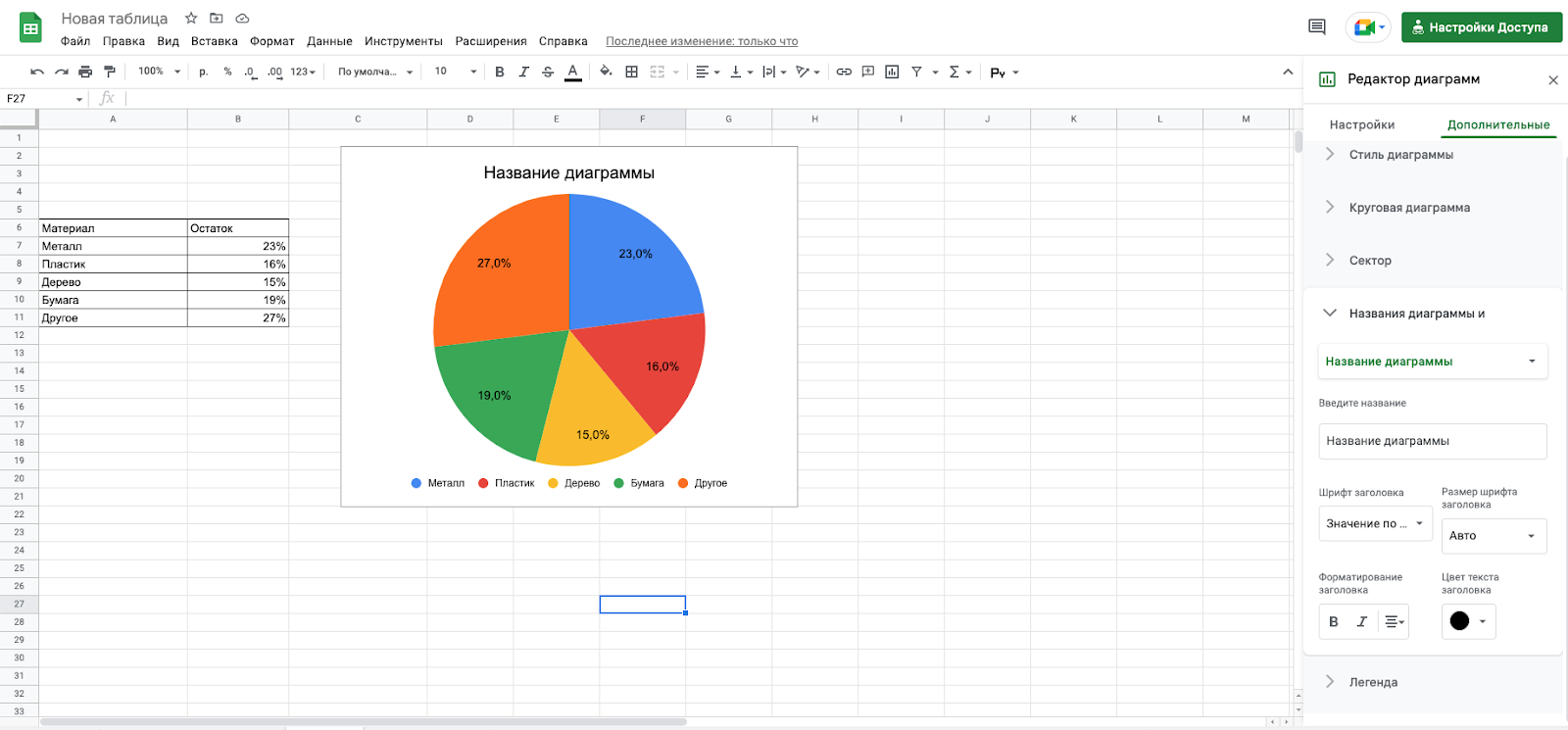
Task: Open the title text color black swatch
Action: [1467, 621]
